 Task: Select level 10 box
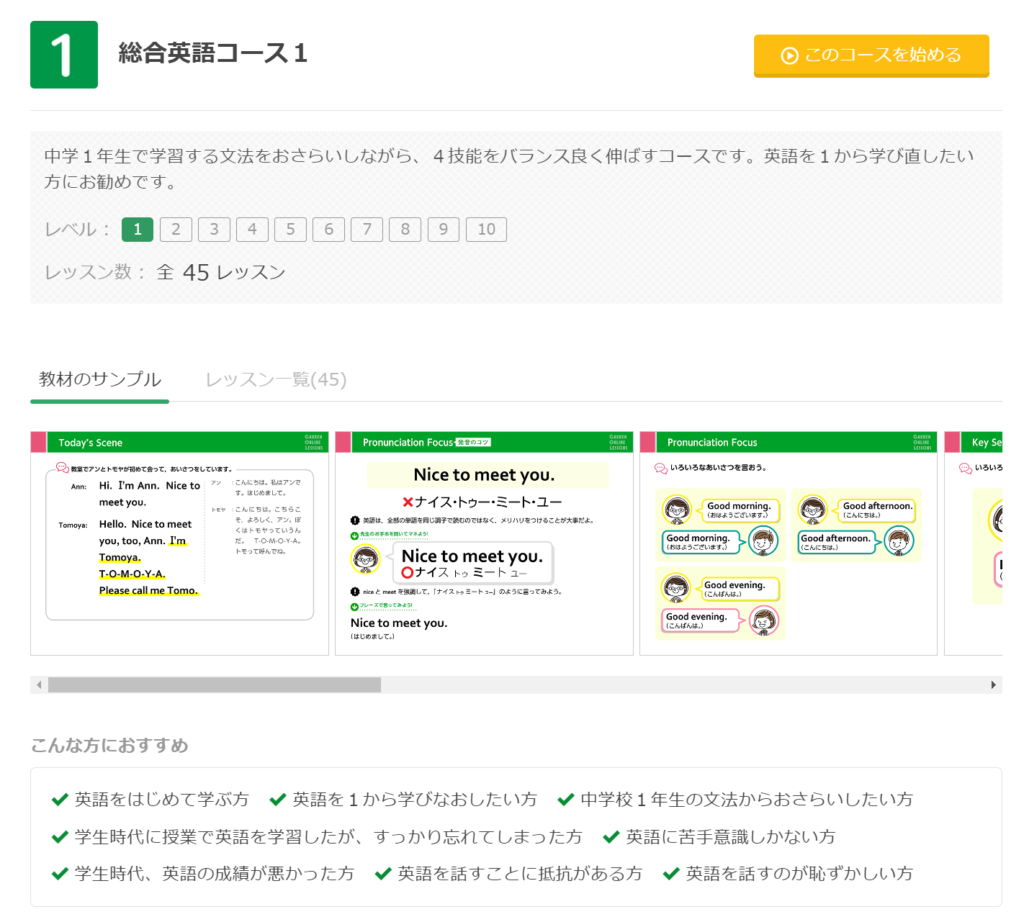(x=486, y=230)
